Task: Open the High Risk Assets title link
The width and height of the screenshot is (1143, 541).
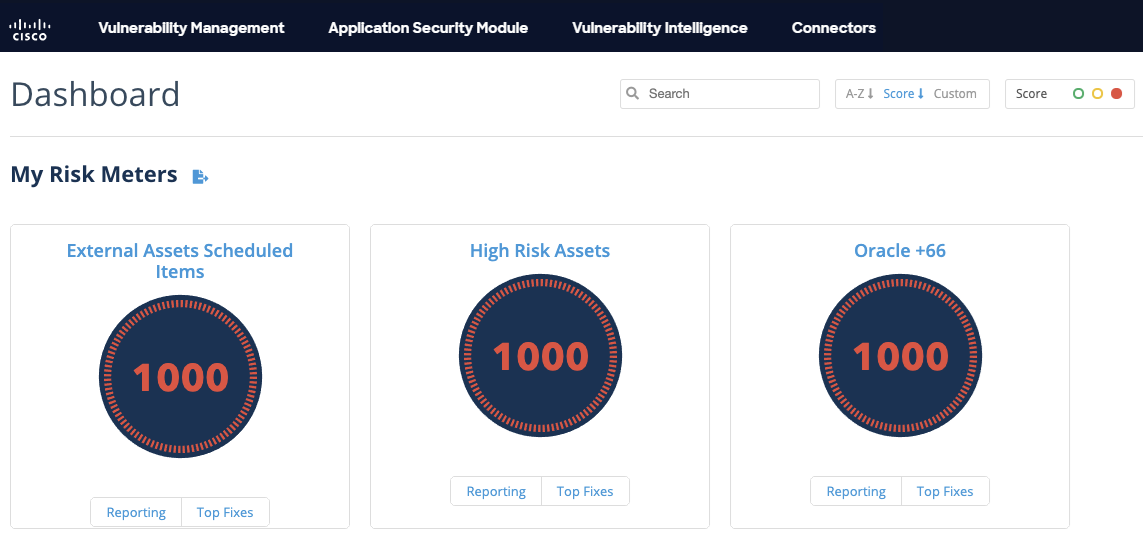Action: 540,251
